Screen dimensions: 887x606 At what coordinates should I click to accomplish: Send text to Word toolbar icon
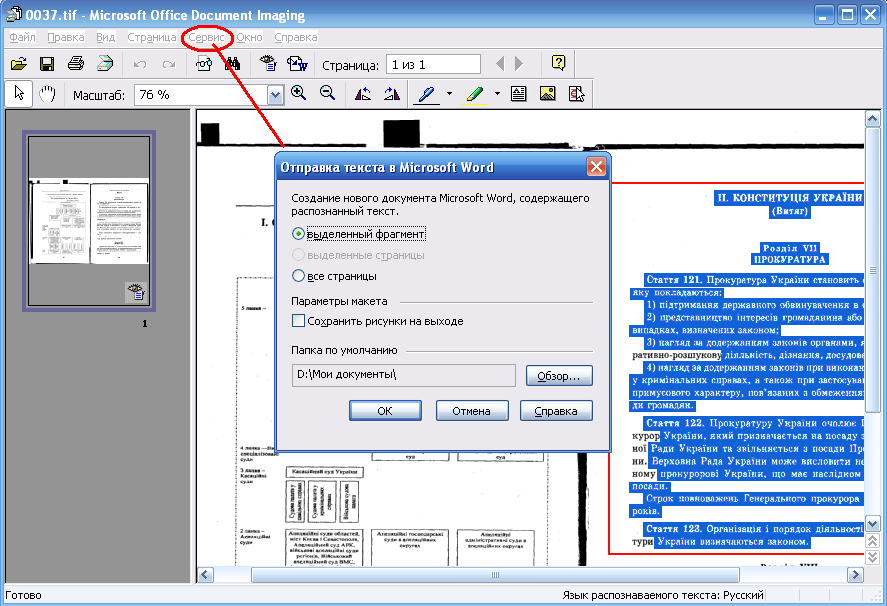point(297,63)
